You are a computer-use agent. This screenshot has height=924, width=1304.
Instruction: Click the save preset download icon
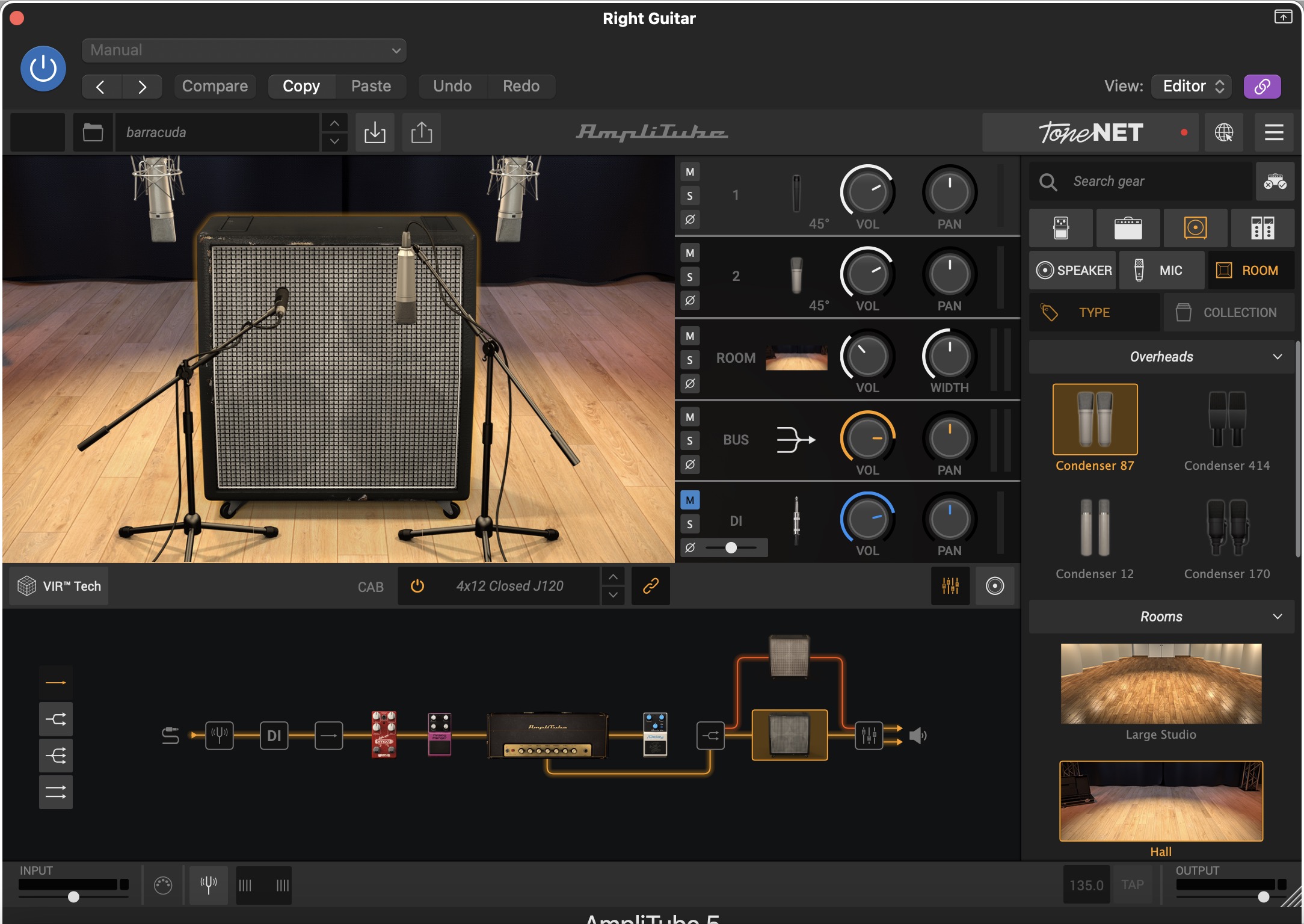(375, 132)
